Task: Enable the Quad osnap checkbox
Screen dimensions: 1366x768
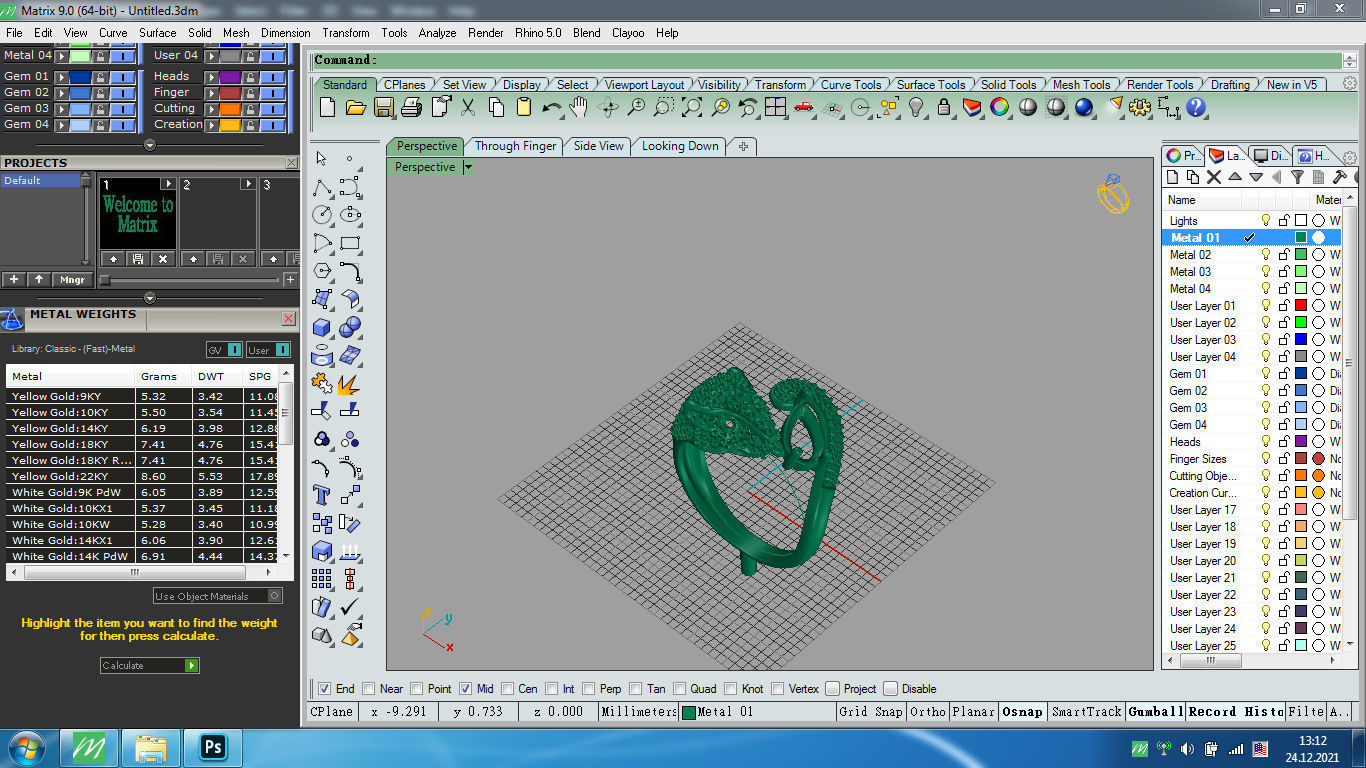Action: point(679,688)
